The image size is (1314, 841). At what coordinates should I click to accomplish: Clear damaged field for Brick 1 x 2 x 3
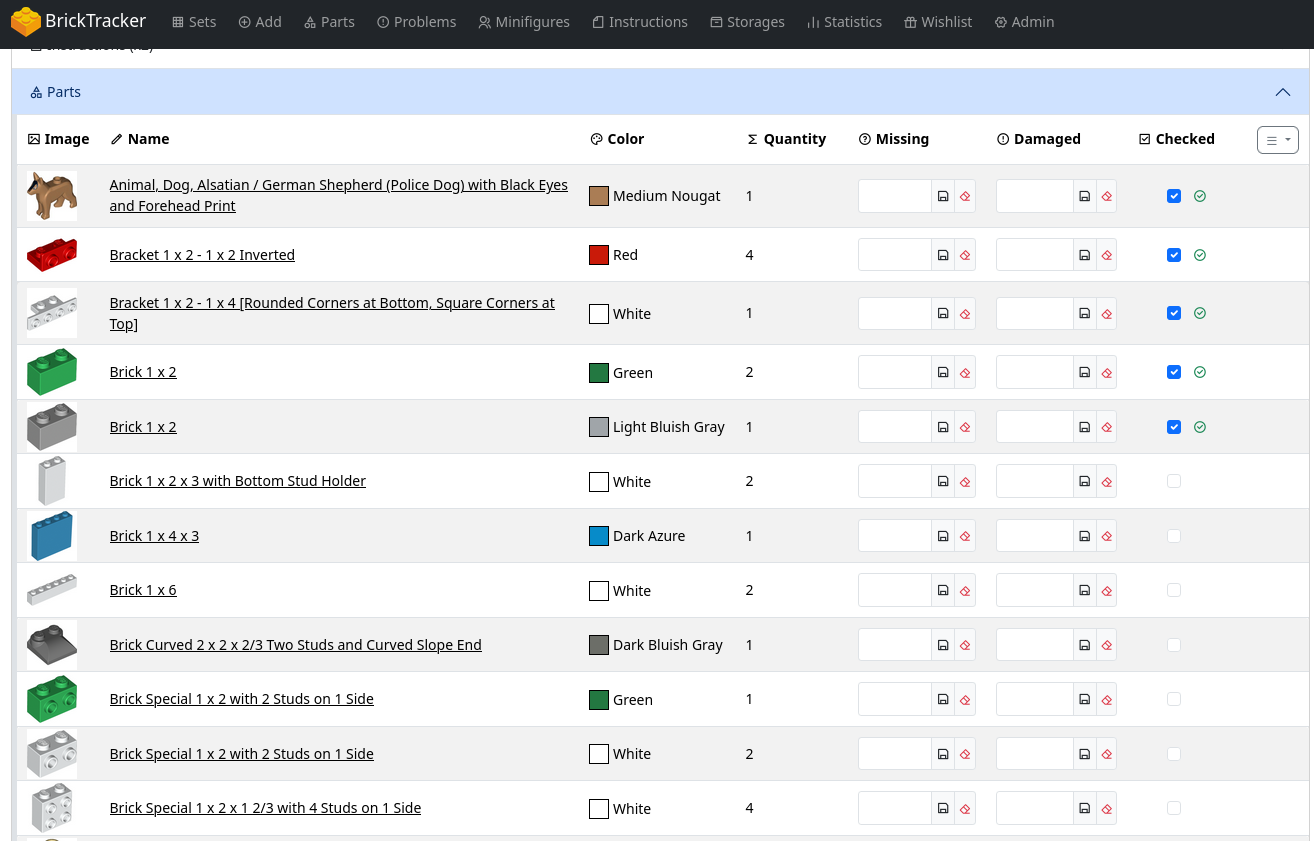(1107, 482)
